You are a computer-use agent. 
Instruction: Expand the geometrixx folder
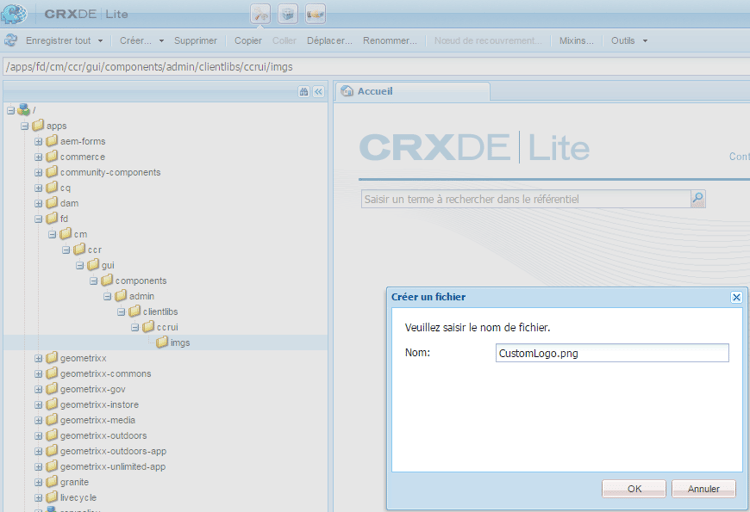tap(38, 358)
